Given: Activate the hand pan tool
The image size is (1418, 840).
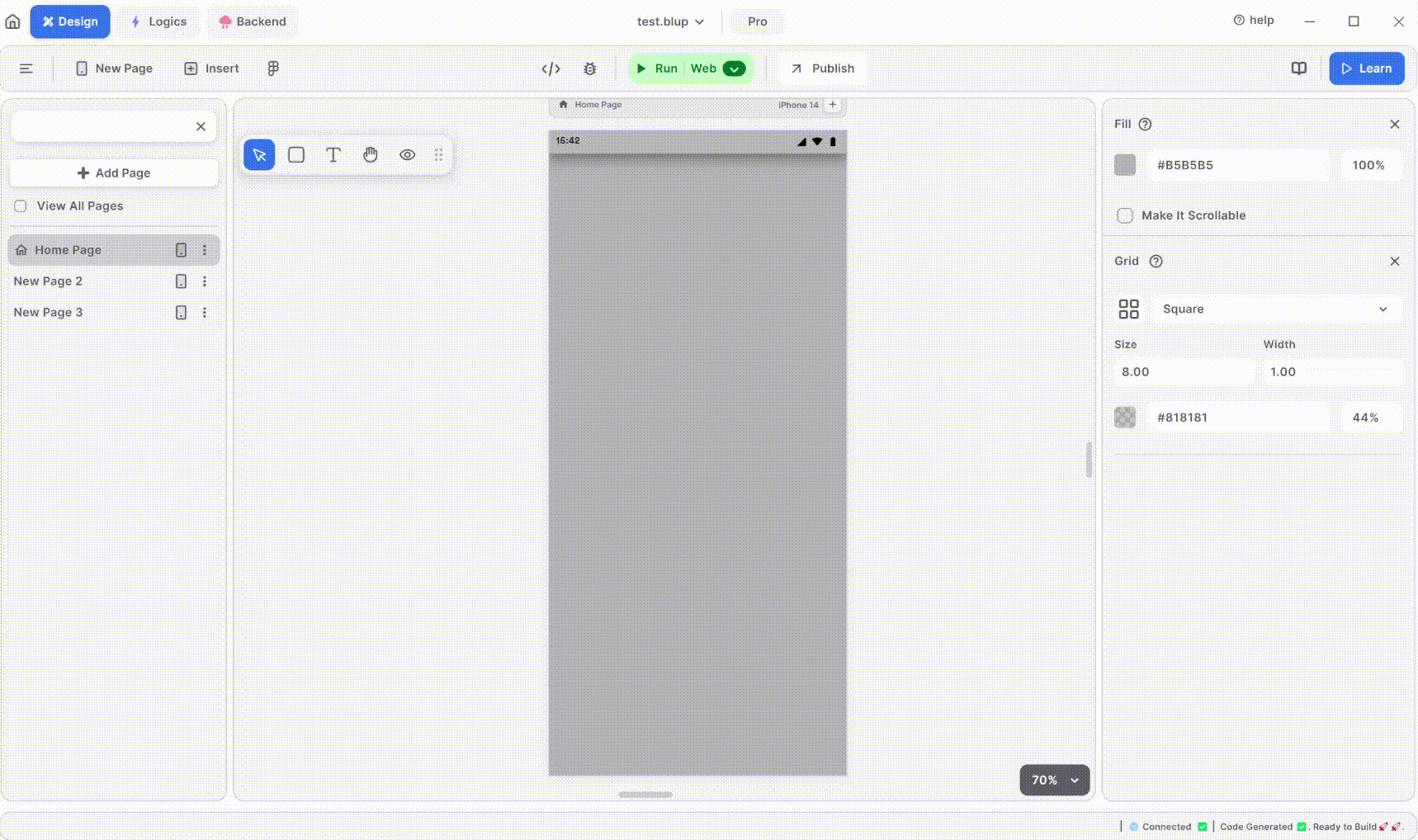Looking at the screenshot, I should (371, 155).
